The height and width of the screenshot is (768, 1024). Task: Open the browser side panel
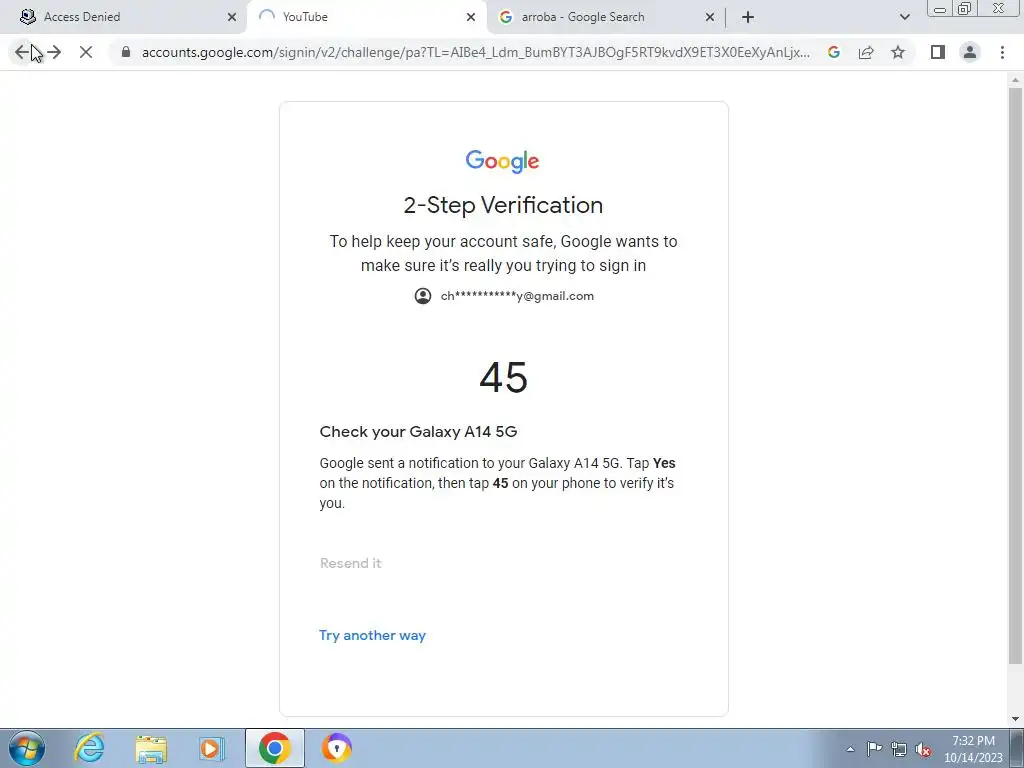point(938,52)
